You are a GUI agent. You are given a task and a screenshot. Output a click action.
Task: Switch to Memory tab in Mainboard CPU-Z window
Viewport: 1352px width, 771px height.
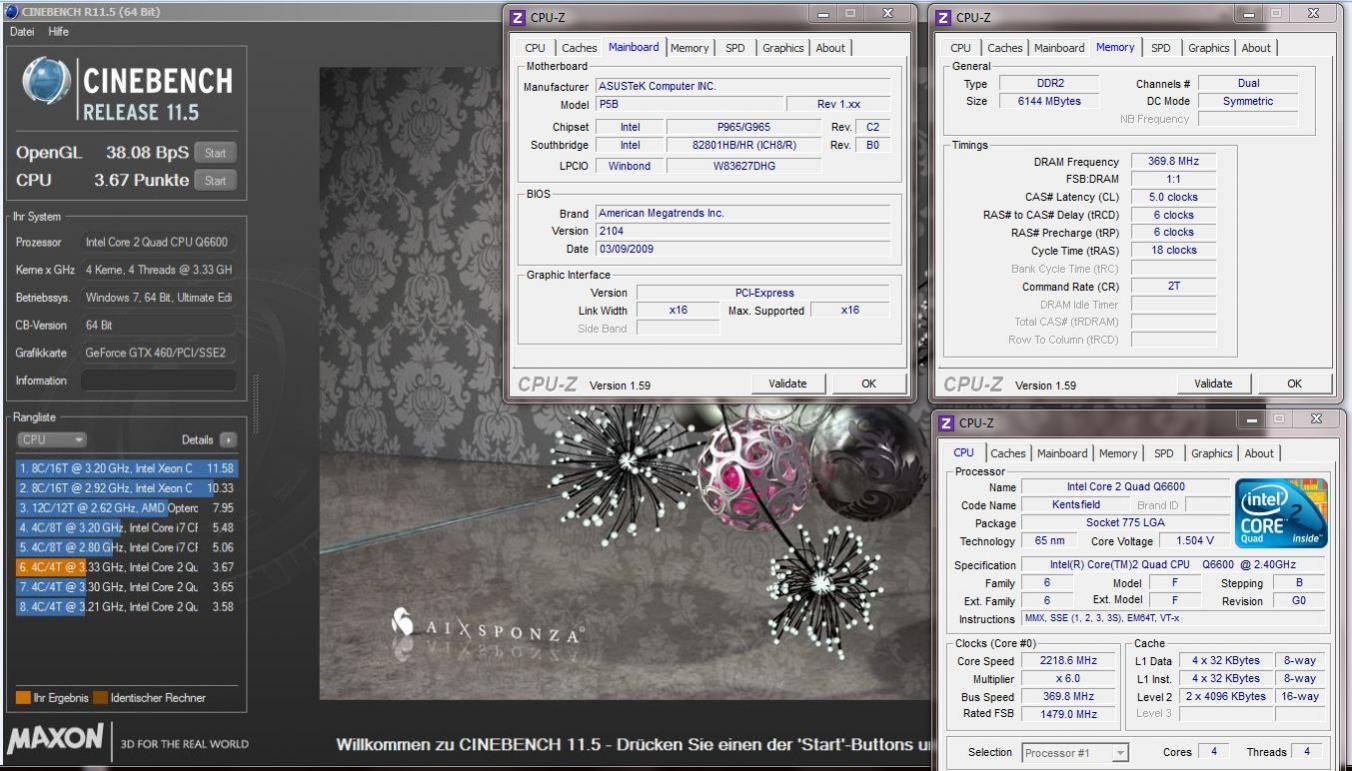tap(690, 48)
